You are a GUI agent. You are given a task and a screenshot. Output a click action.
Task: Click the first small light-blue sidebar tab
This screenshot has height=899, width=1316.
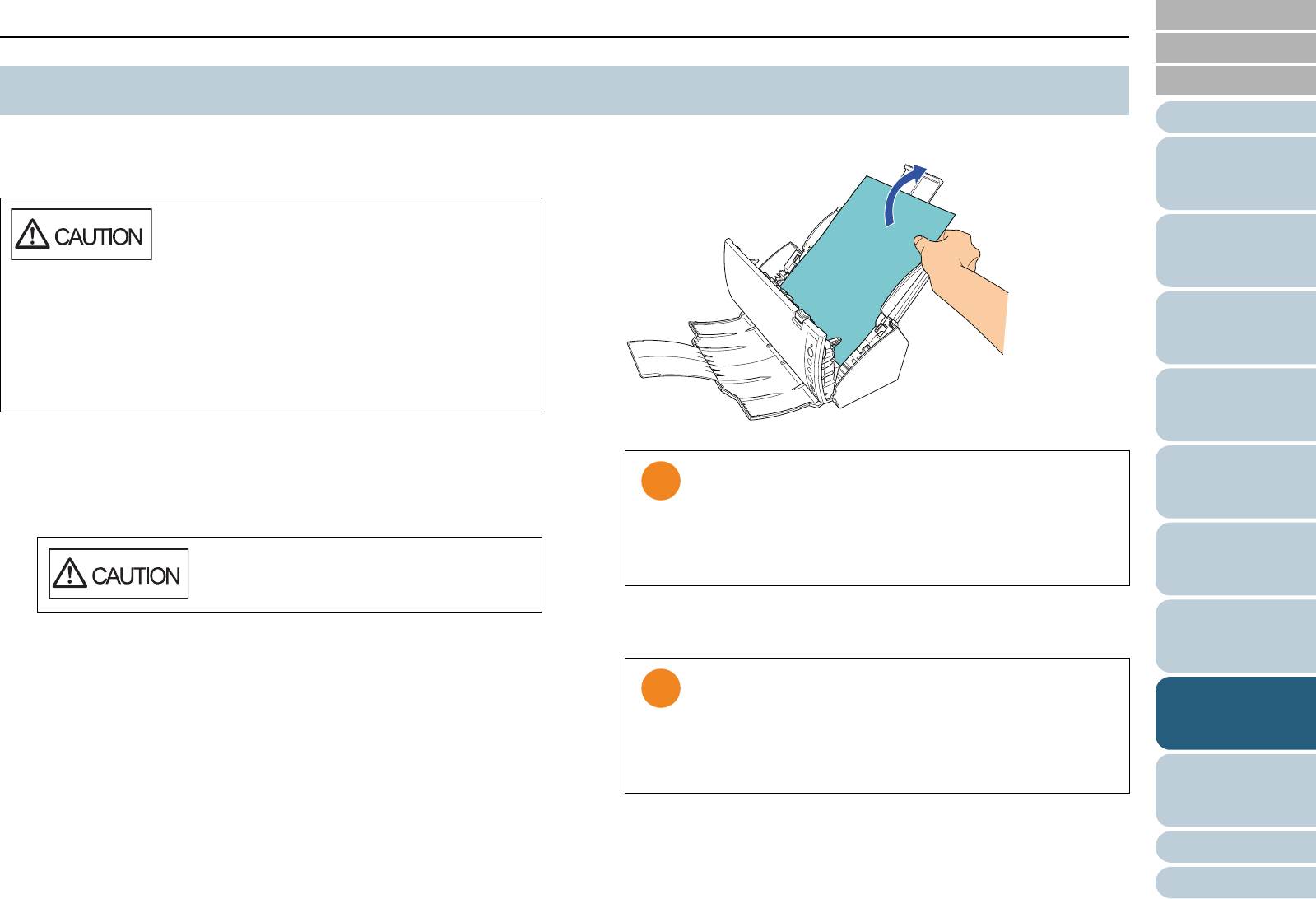tap(1235, 117)
